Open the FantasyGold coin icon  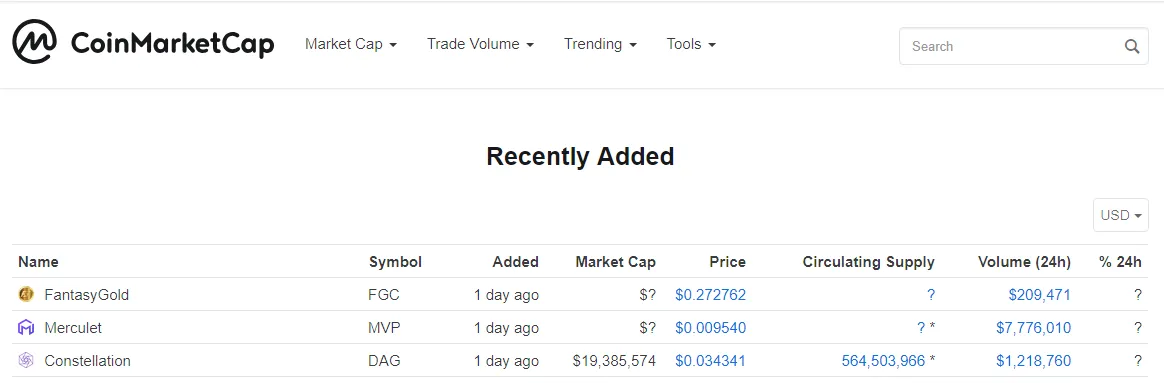(26, 295)
